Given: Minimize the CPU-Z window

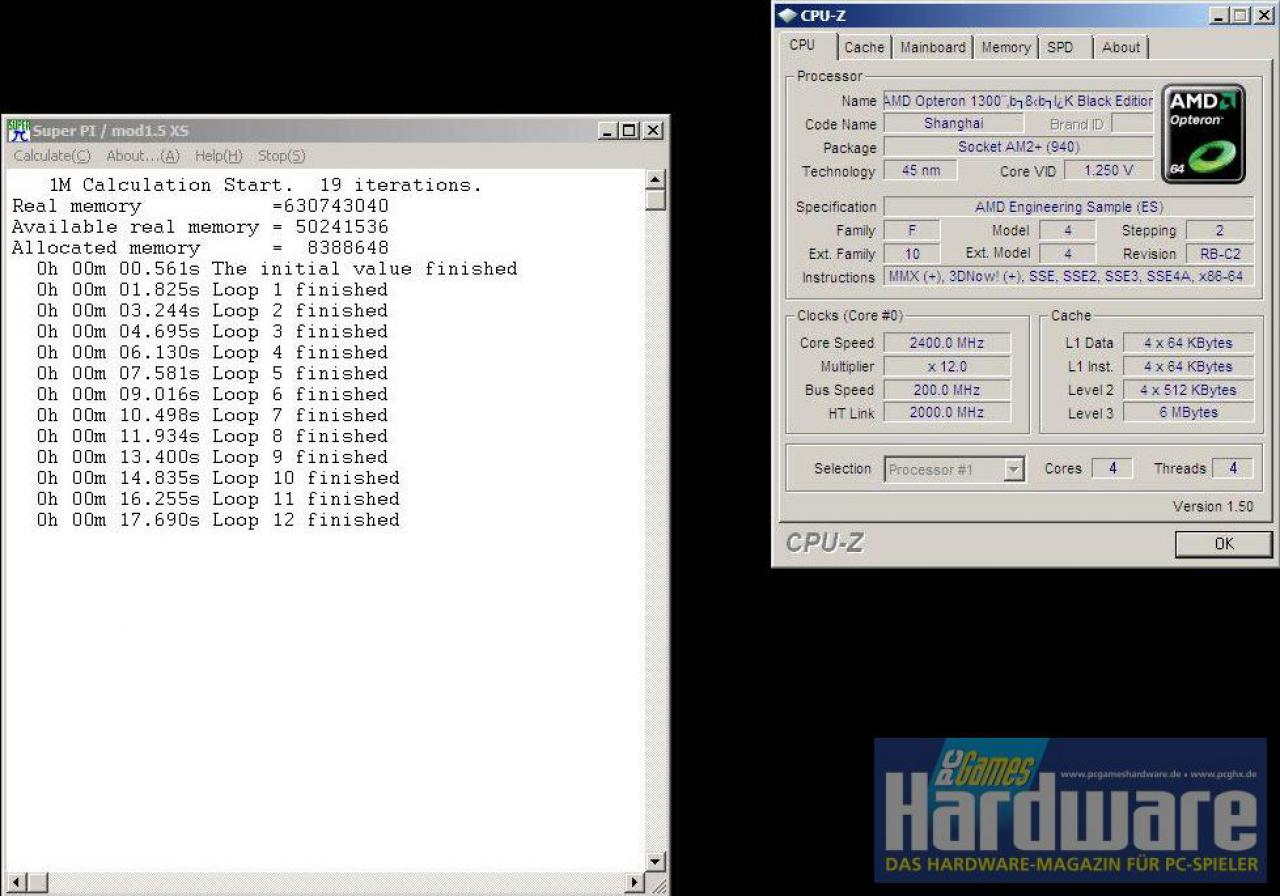Looking at the screenshot, I should (1217, 15).
